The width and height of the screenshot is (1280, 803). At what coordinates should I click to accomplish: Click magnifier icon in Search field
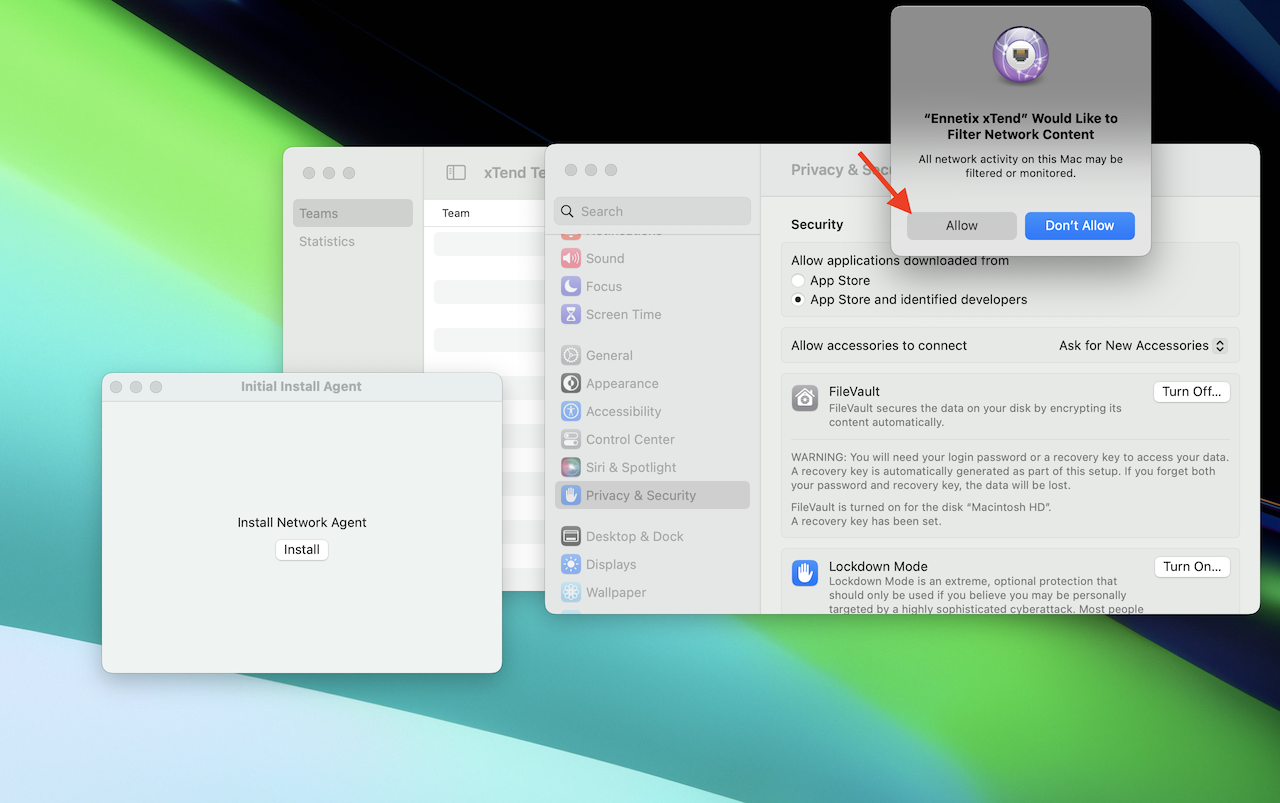tap(568, 212)
